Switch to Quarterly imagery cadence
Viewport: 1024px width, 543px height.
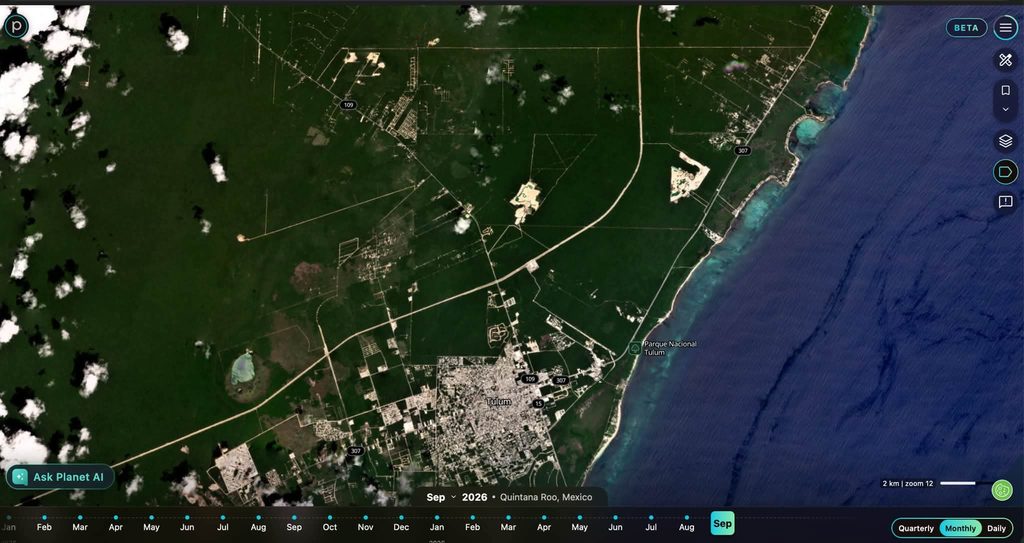916,528
